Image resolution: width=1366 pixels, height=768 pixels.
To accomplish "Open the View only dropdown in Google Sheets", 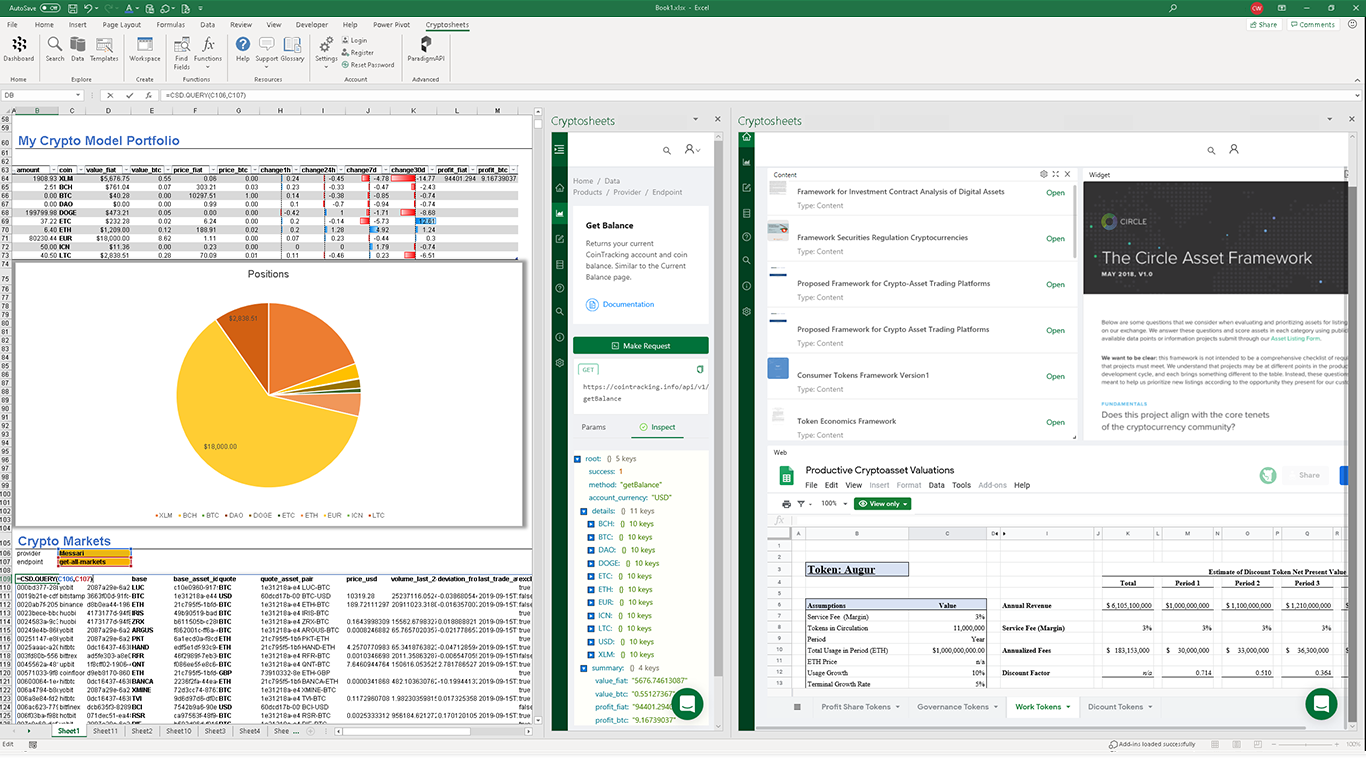I will tap(882, 504).
